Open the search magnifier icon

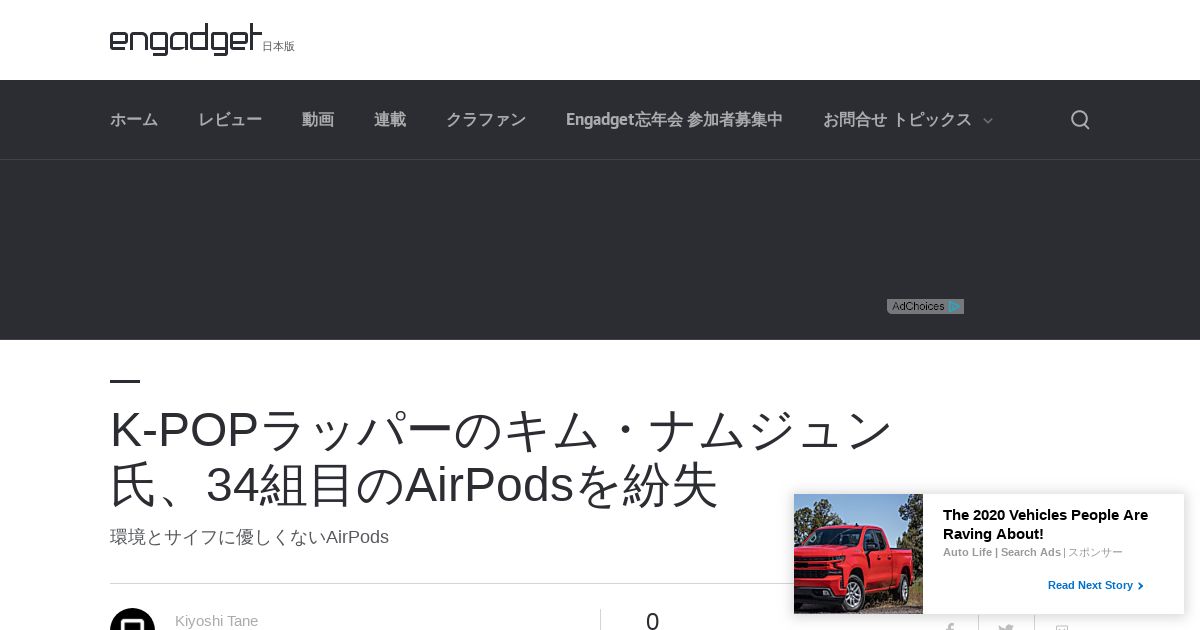pos(1080,120)
